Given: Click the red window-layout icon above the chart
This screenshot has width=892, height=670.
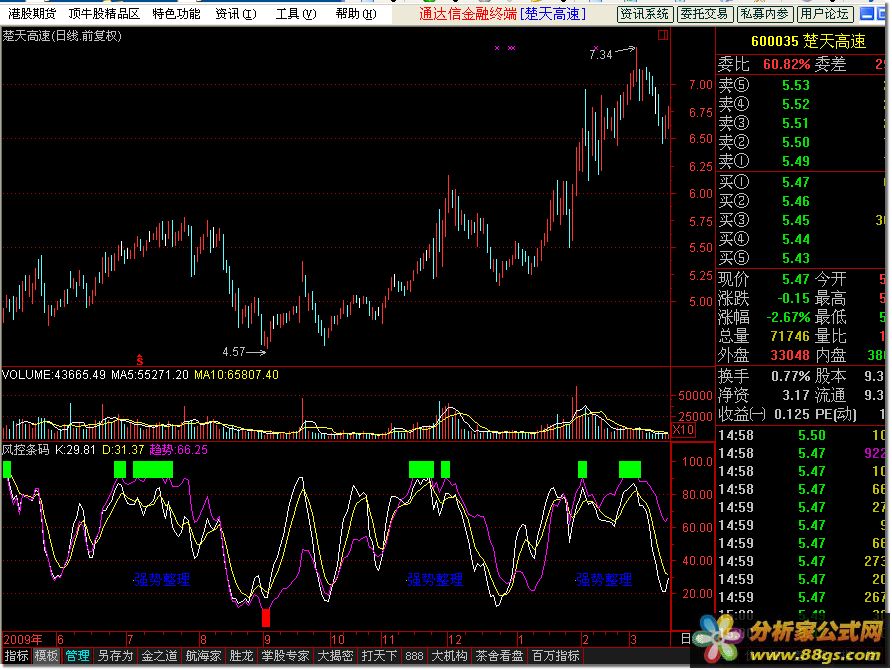Looking at the screenshot, I should click(663, 36).
